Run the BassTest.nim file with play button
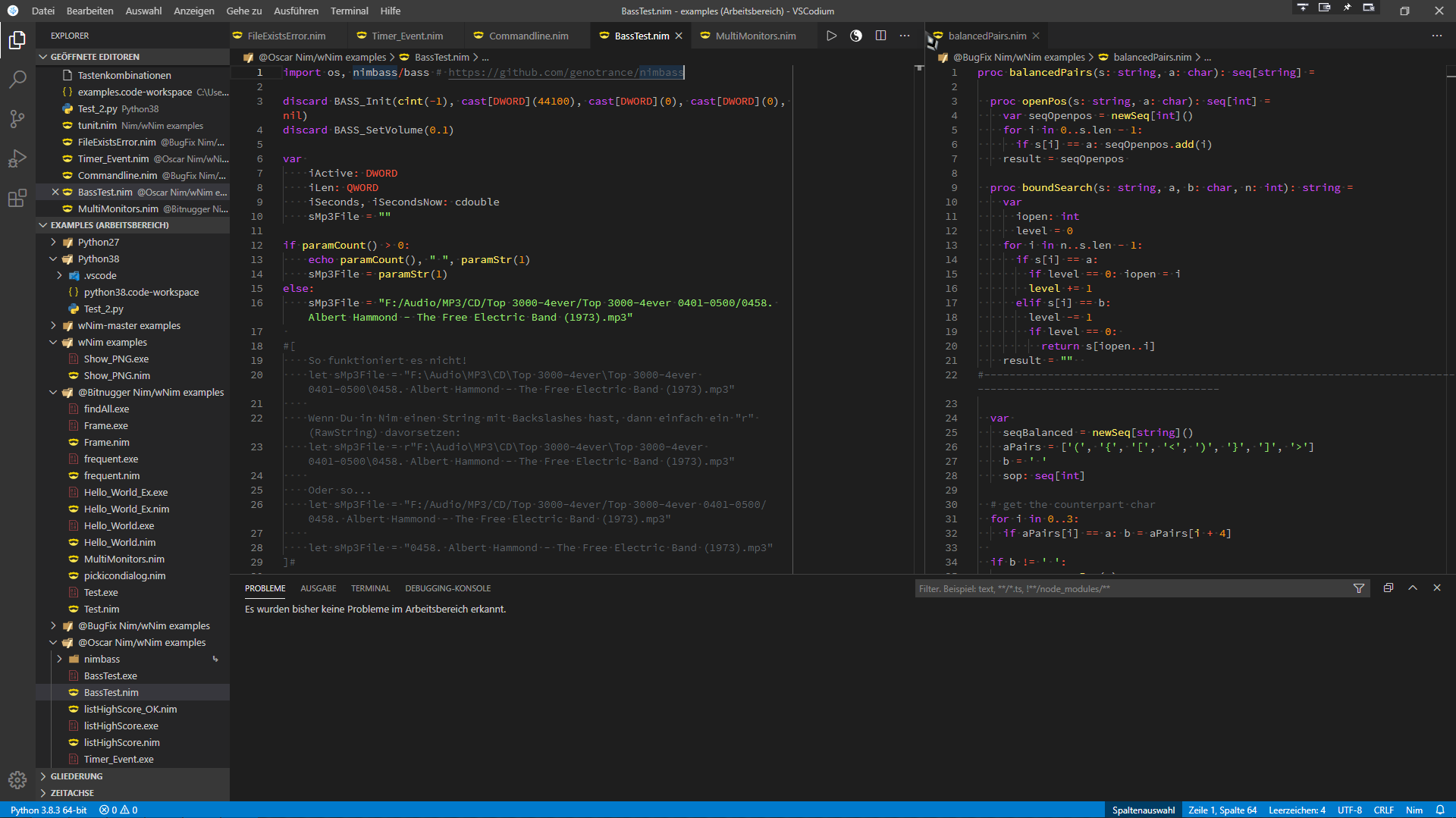This screenshot has width=1456, height=818. point(831,36)
